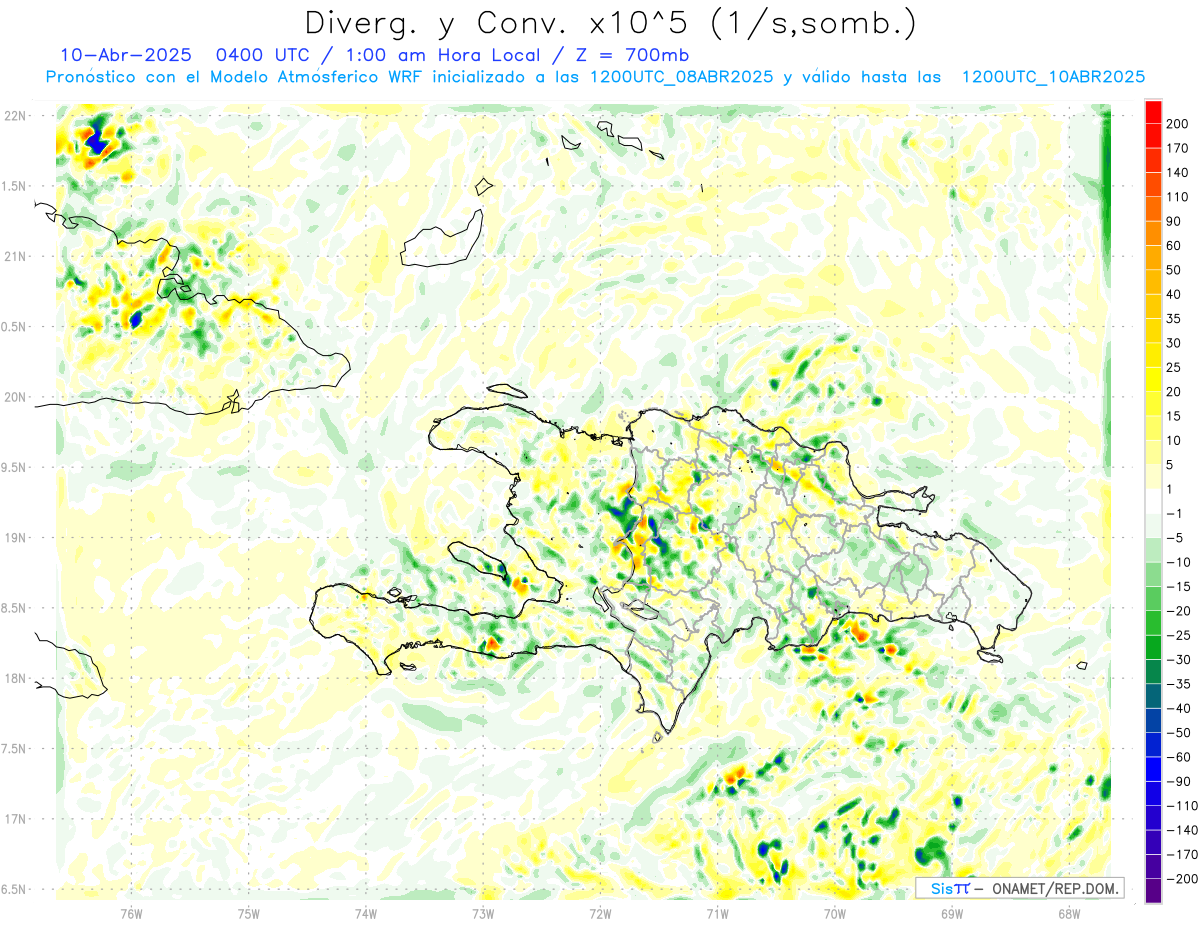Viewport: 1200px width, 927px height.
Task: Click the valid-until time '1200UTC_10ABR2025'
Action: point(1053,77)
